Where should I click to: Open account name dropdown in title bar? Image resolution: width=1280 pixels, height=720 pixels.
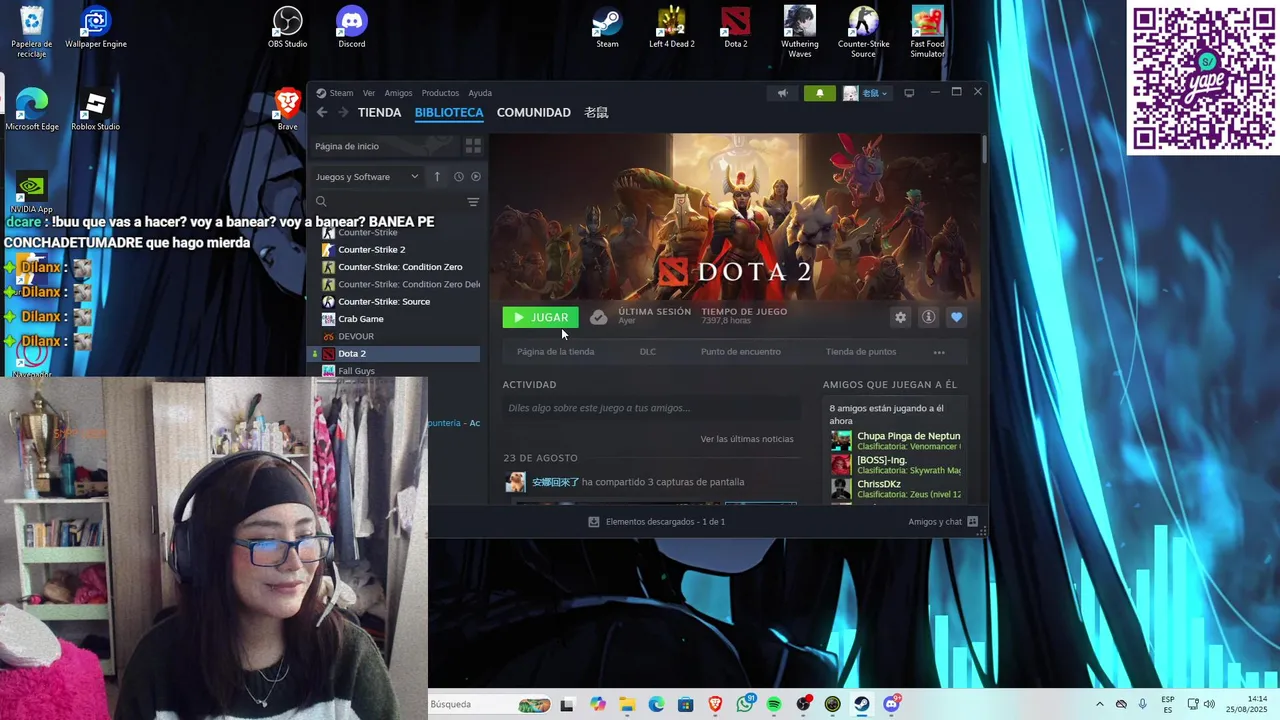866,93
